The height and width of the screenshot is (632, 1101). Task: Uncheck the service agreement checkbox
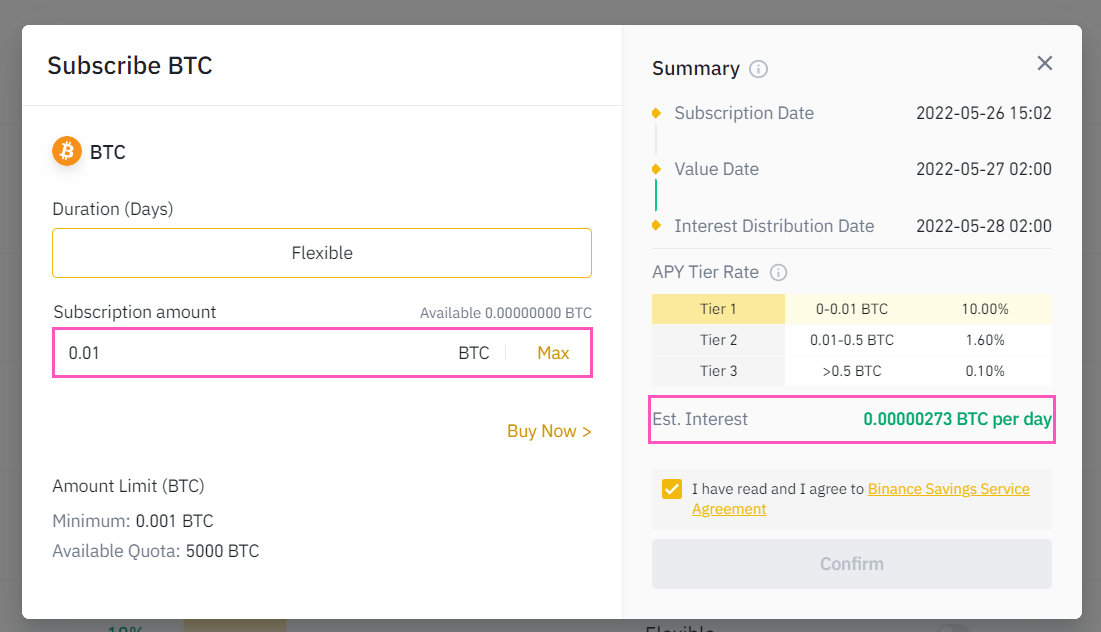coord(672,490)
